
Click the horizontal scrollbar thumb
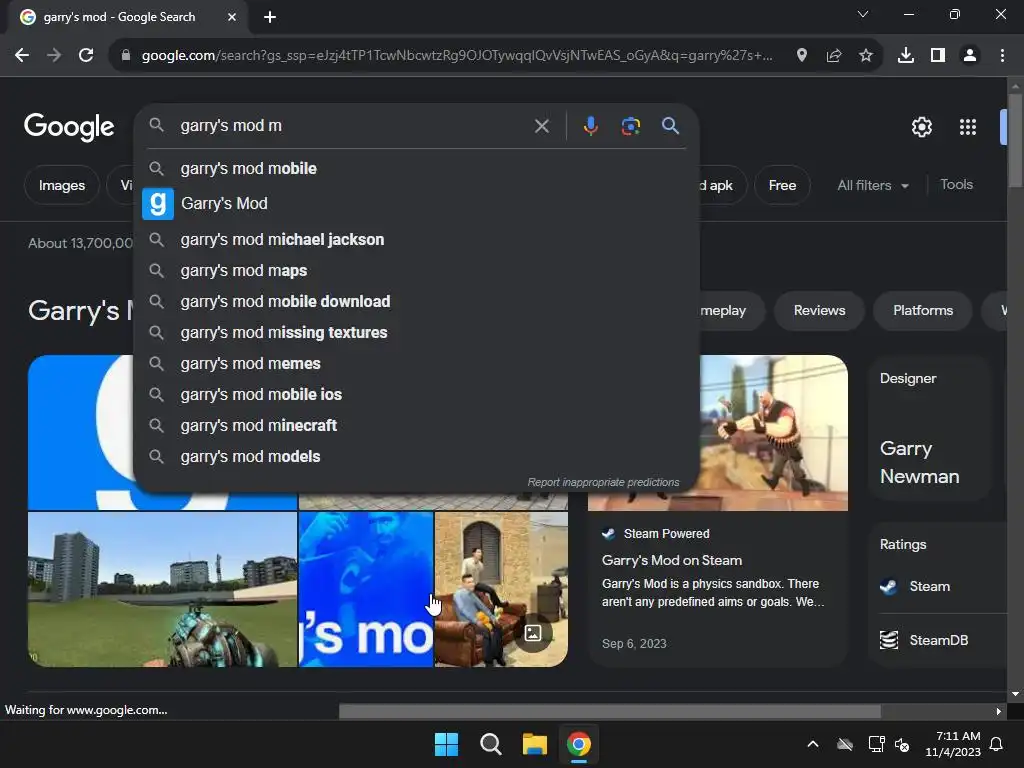[x=609, y=711]
